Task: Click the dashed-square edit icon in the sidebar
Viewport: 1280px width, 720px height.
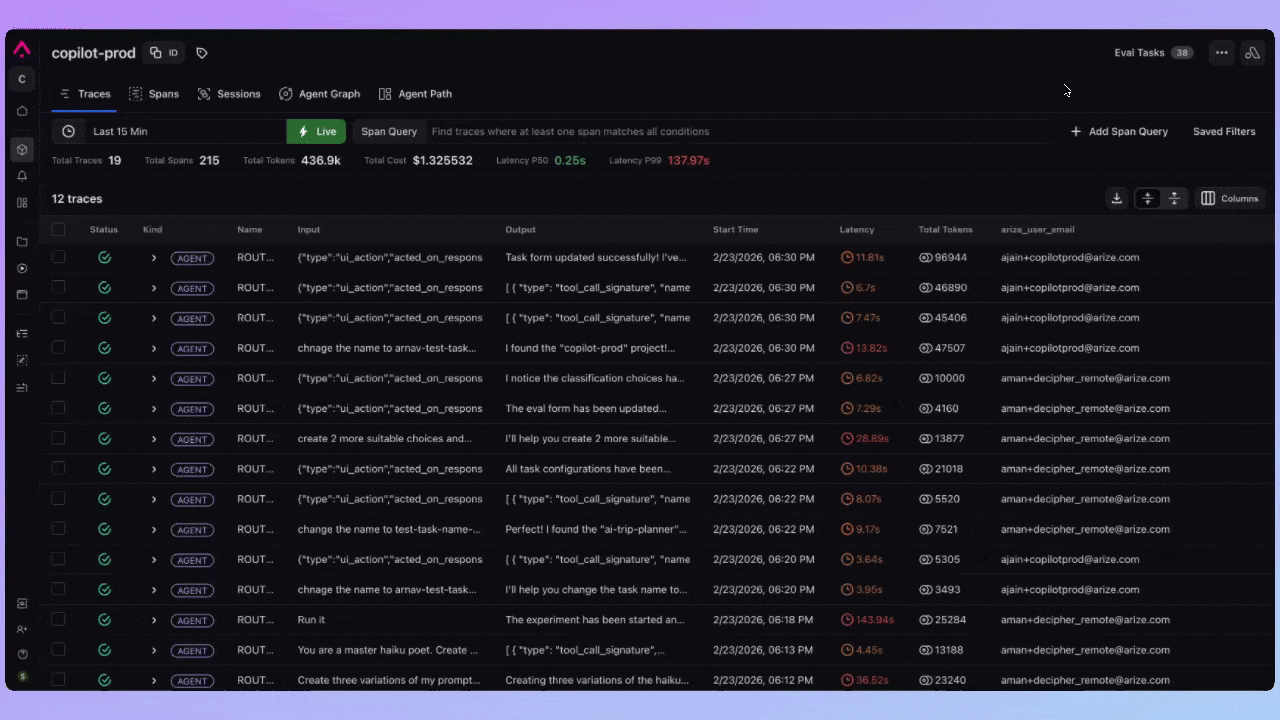Action: (x=22, y=360)
